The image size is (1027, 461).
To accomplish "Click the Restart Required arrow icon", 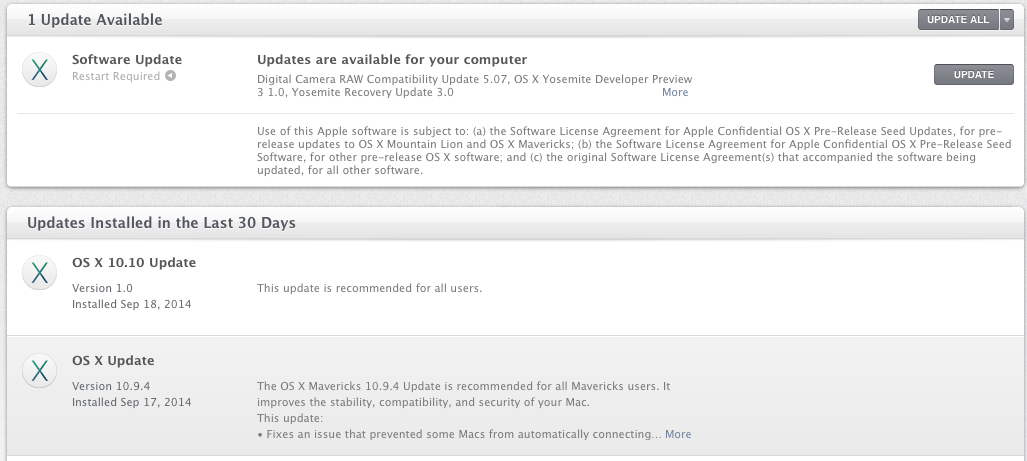I will [x=170, y=76].
